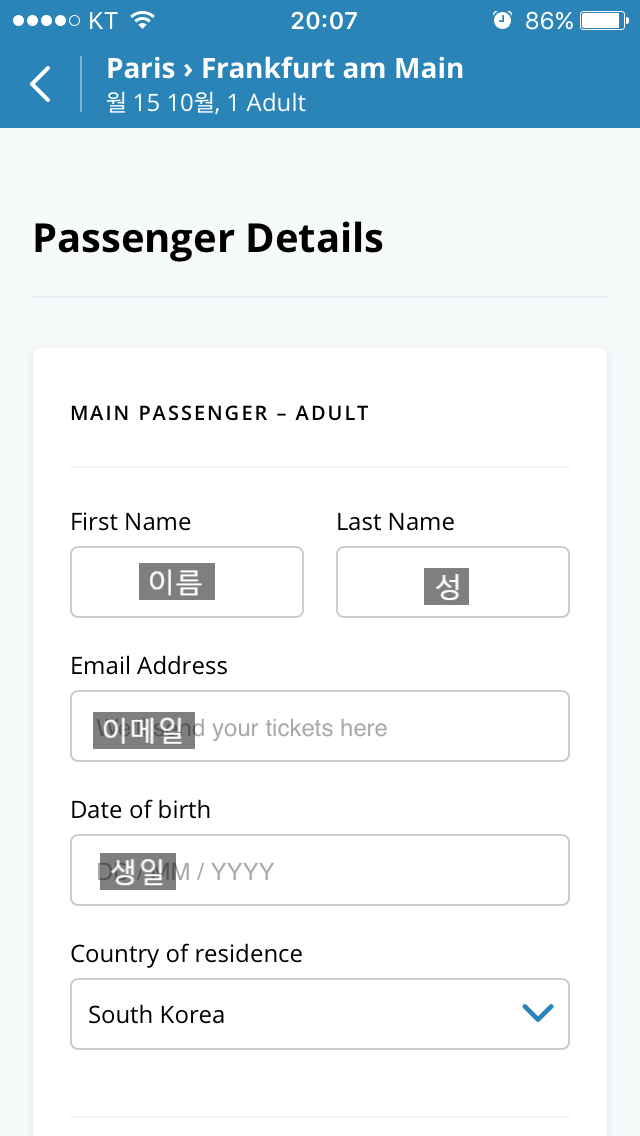The height and width of the screenshot is (1136, 640).
Task: Open the South Korea country dropdown
Action: [x=300, y=1014]
